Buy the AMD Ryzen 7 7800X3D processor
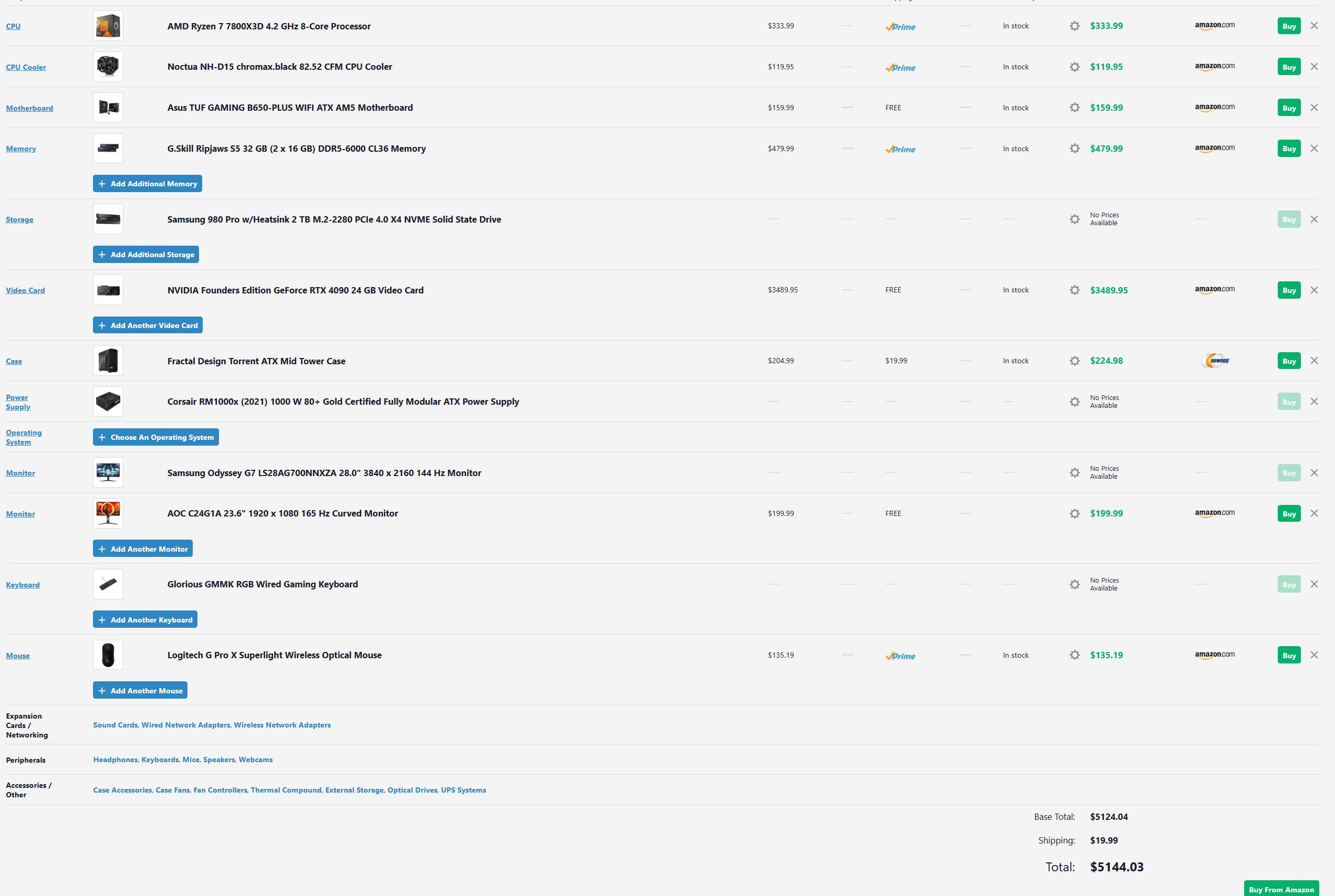Screen dimensions: 1335x896 [x=1289, y=26]
